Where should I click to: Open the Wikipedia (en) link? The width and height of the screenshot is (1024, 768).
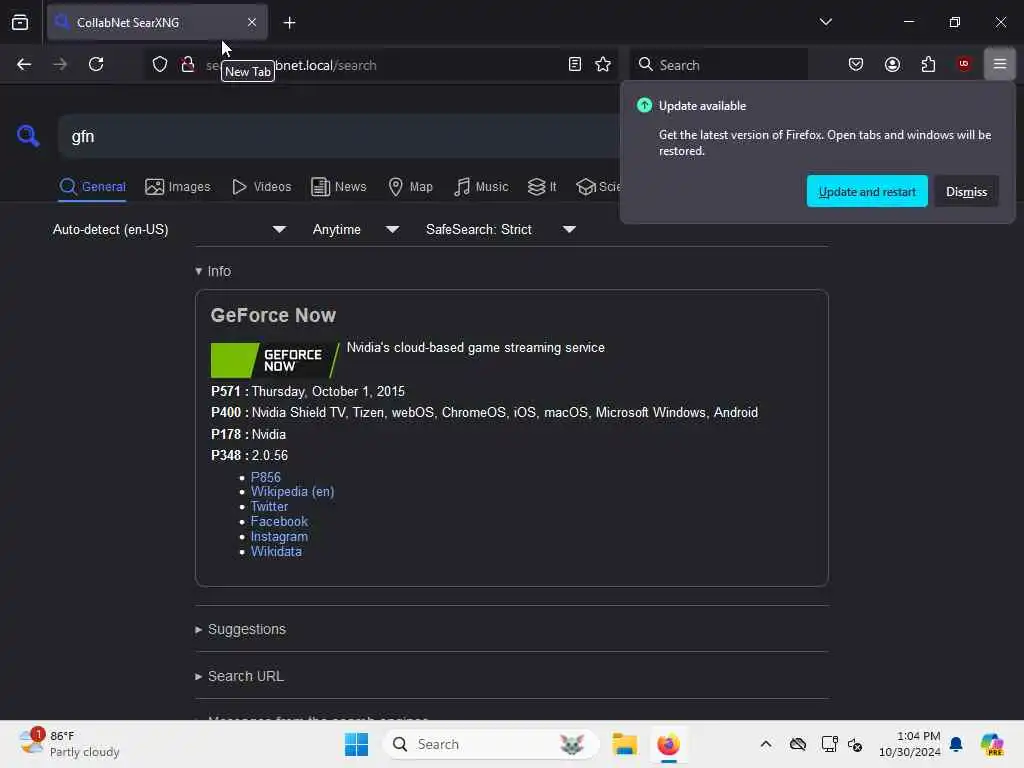[292, 492]
